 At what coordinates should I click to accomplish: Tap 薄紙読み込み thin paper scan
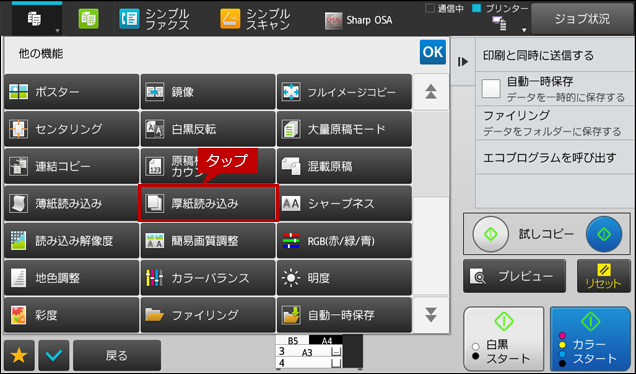click(71, 203)
